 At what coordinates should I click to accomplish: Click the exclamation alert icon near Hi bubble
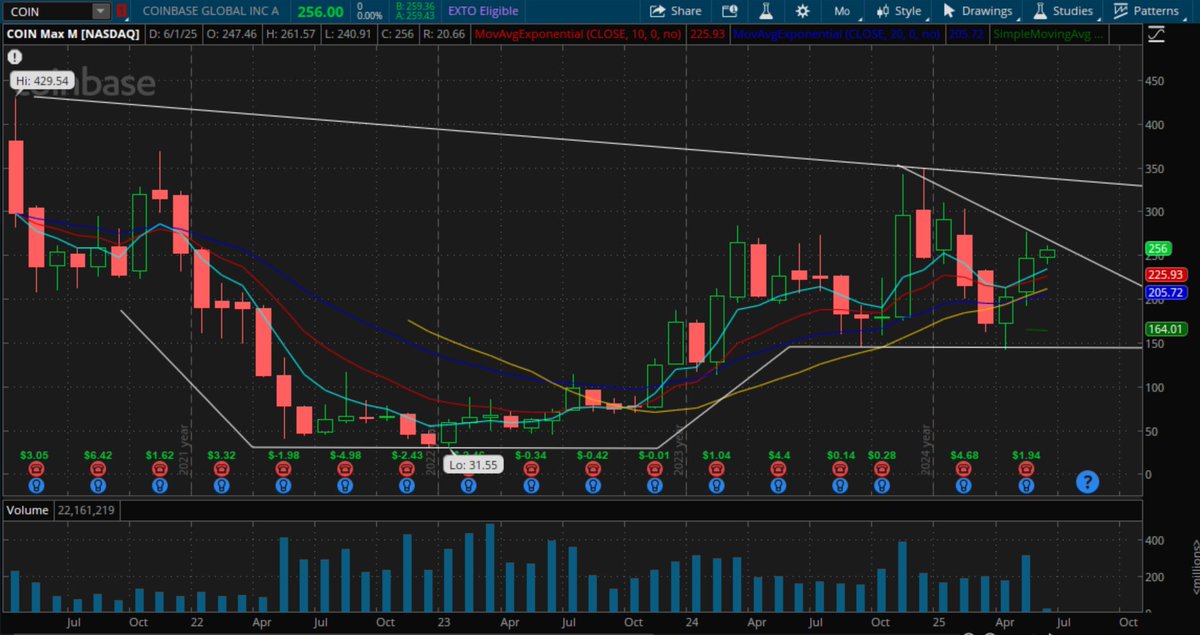[16, 59]
